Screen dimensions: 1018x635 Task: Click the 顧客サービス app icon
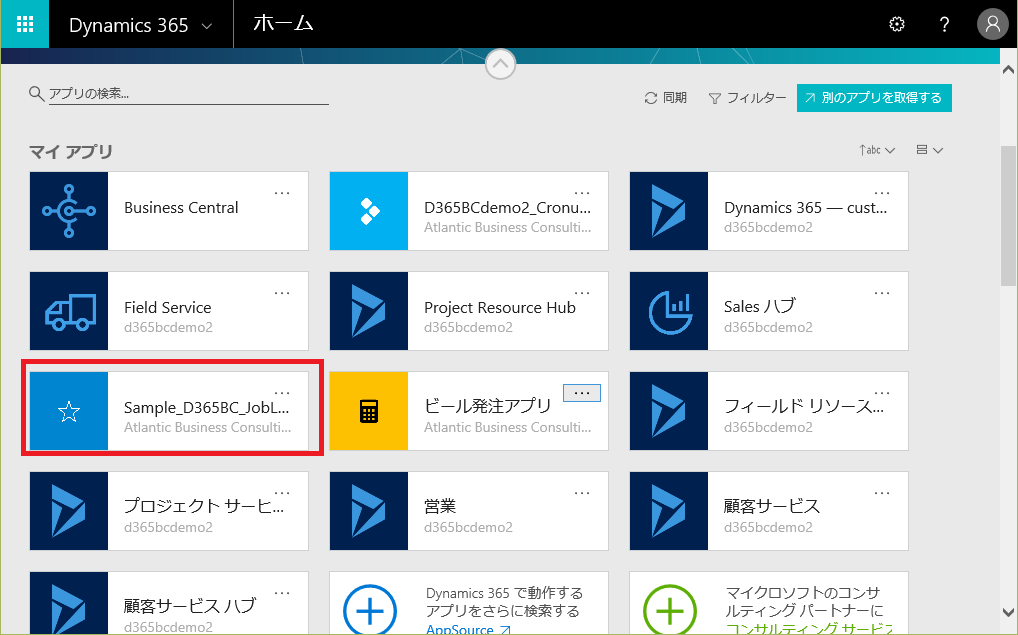tap(669, 511)
